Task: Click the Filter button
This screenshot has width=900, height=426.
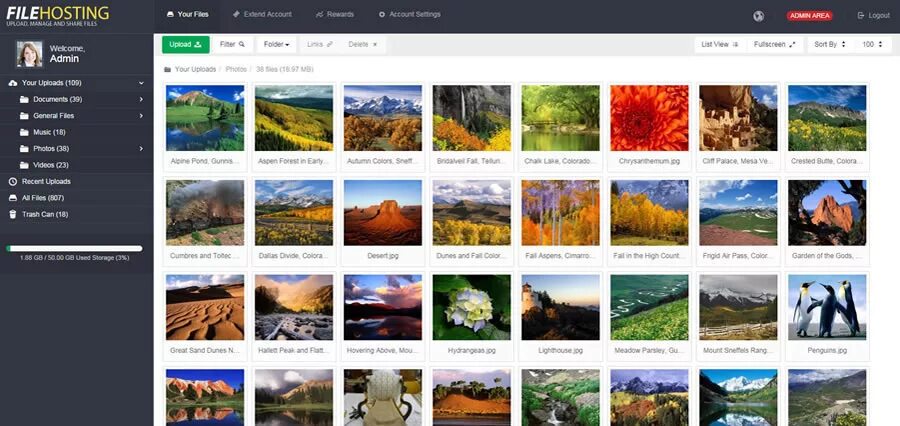Action: 232,44
